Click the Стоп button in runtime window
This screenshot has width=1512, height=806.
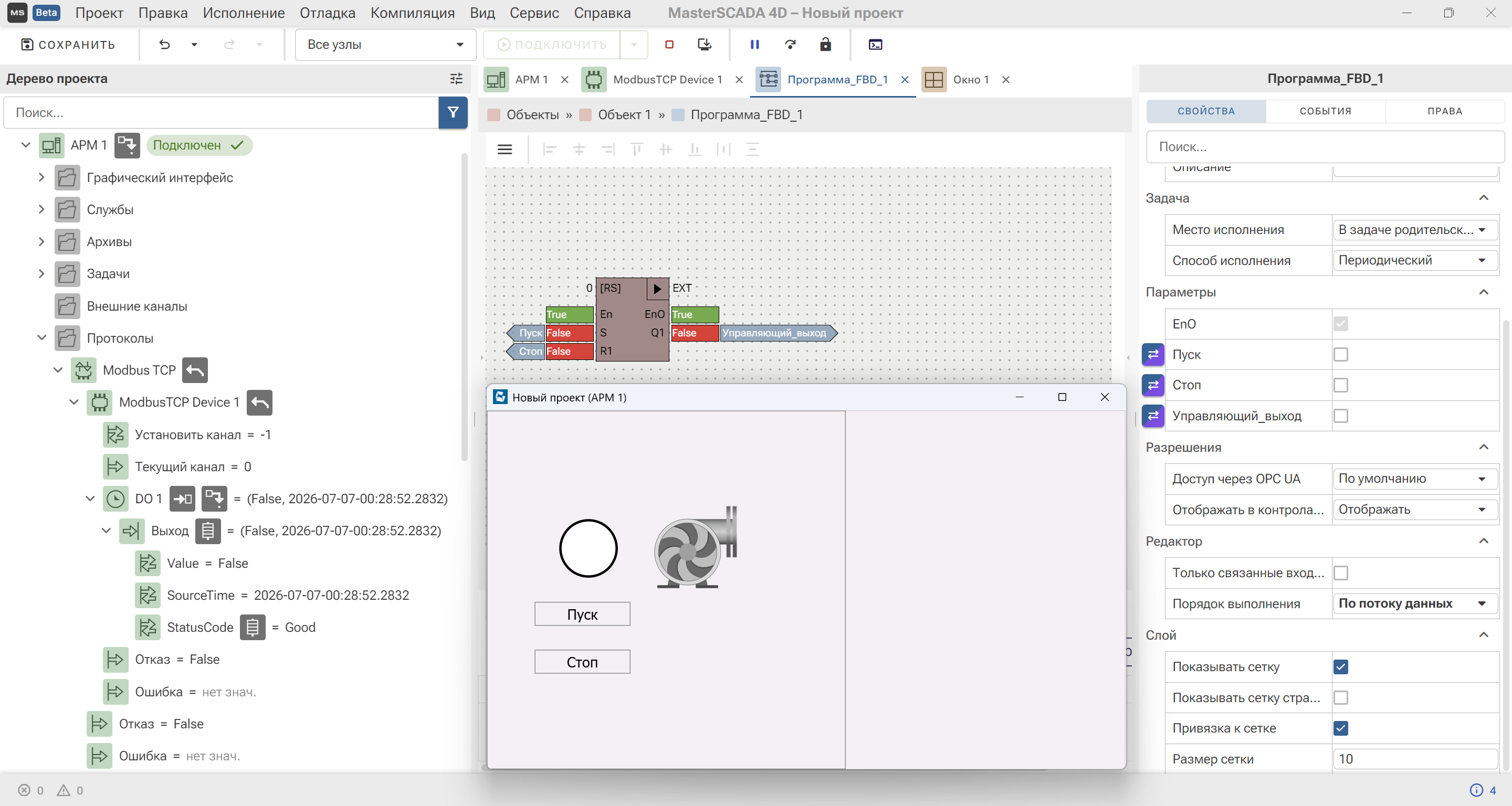click(x=582, y=662)
